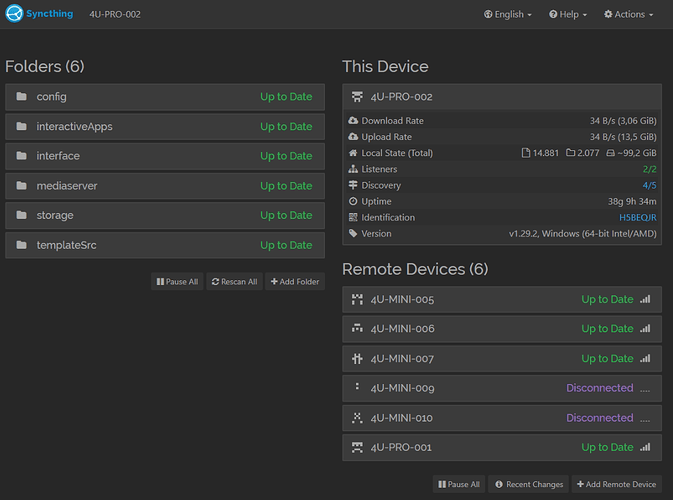673x500 pixels.
Task: Pause all folders
Action: click(x=177, y=282)
